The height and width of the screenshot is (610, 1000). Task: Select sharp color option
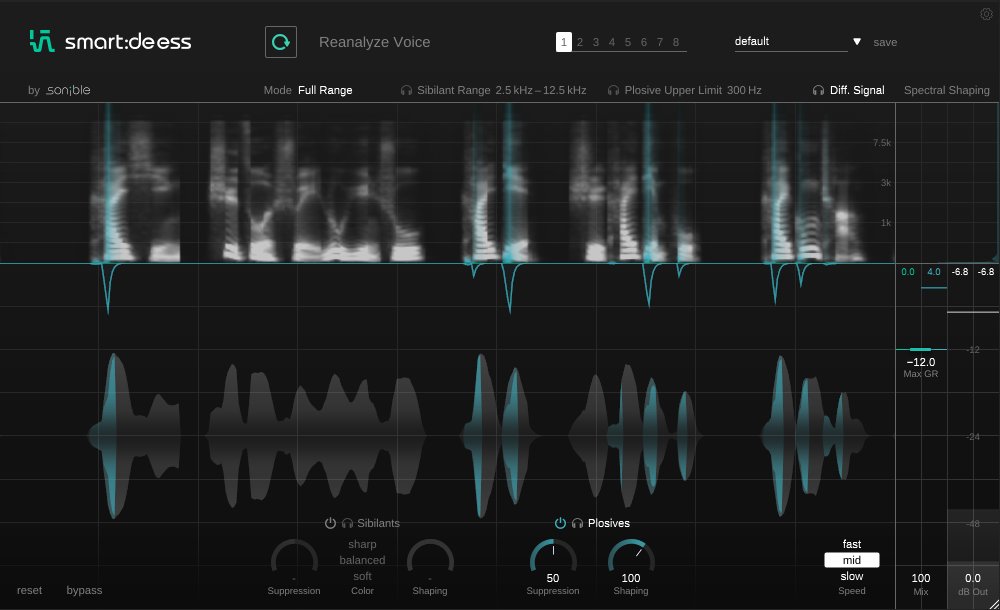[362, 544]
